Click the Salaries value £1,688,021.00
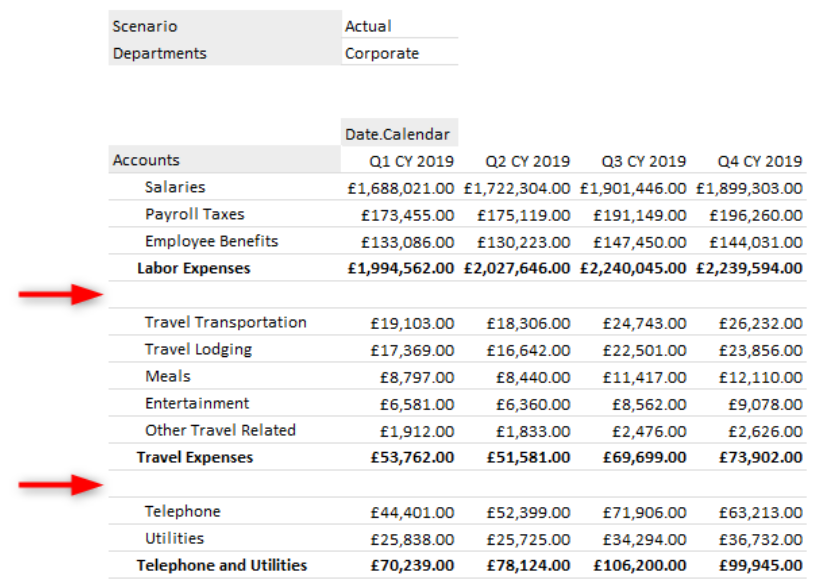Screen dimensions: 820x582 point(399,188)
